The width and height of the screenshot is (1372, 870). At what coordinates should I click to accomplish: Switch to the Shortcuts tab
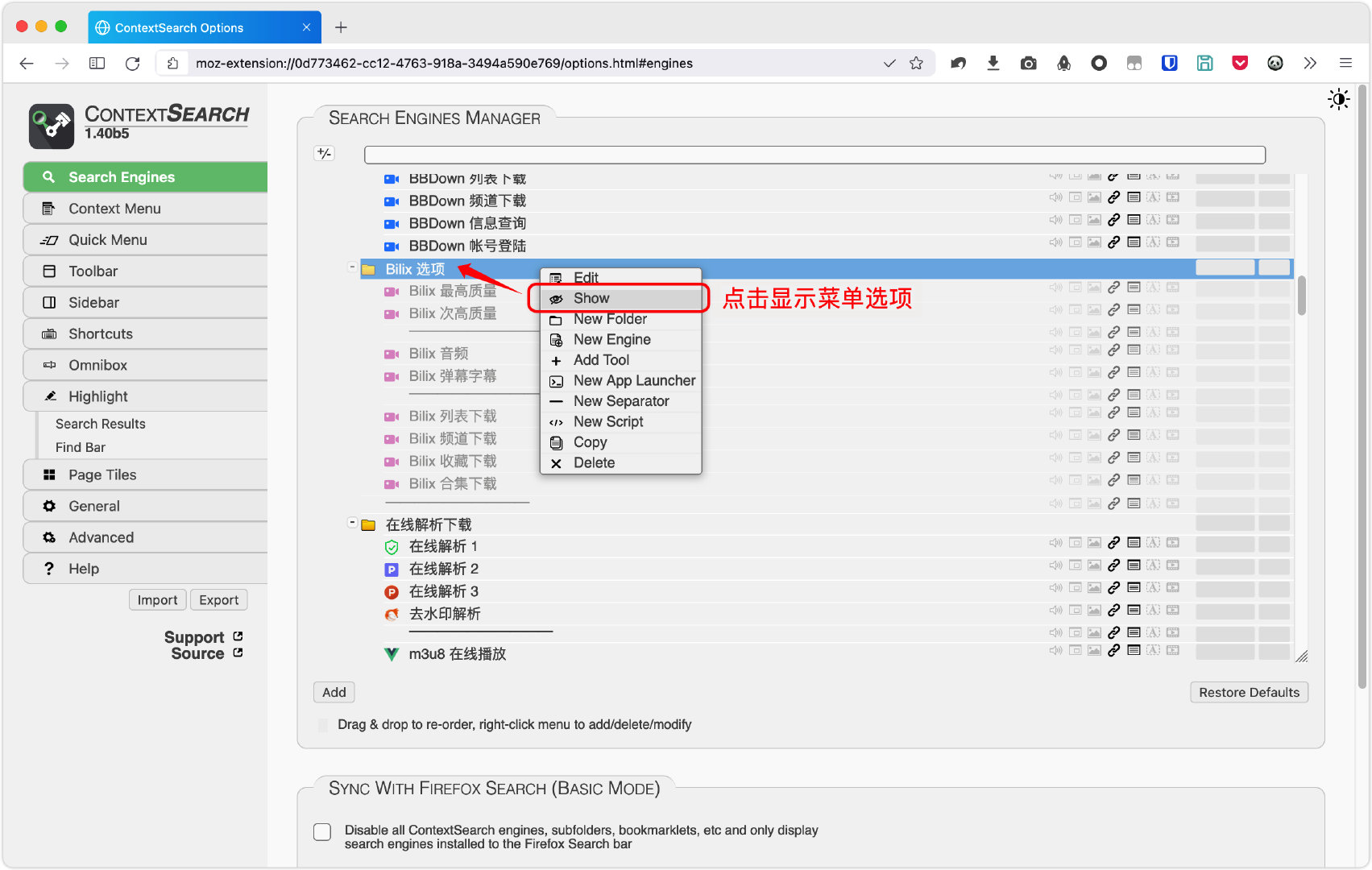point(145,334)
